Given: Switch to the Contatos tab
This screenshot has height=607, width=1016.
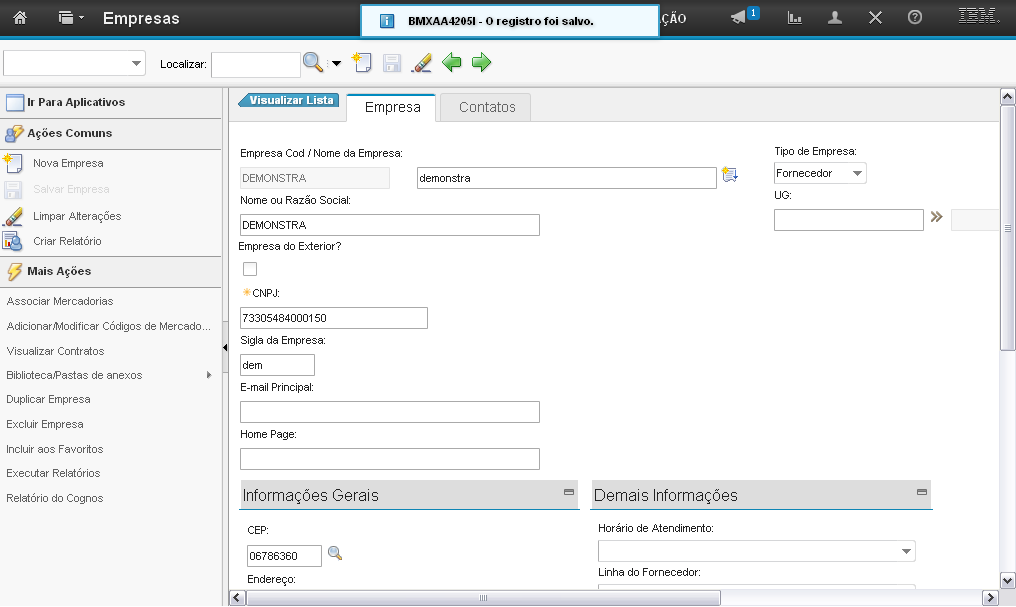Looking at the screenshot, I should tap(487, 107).
